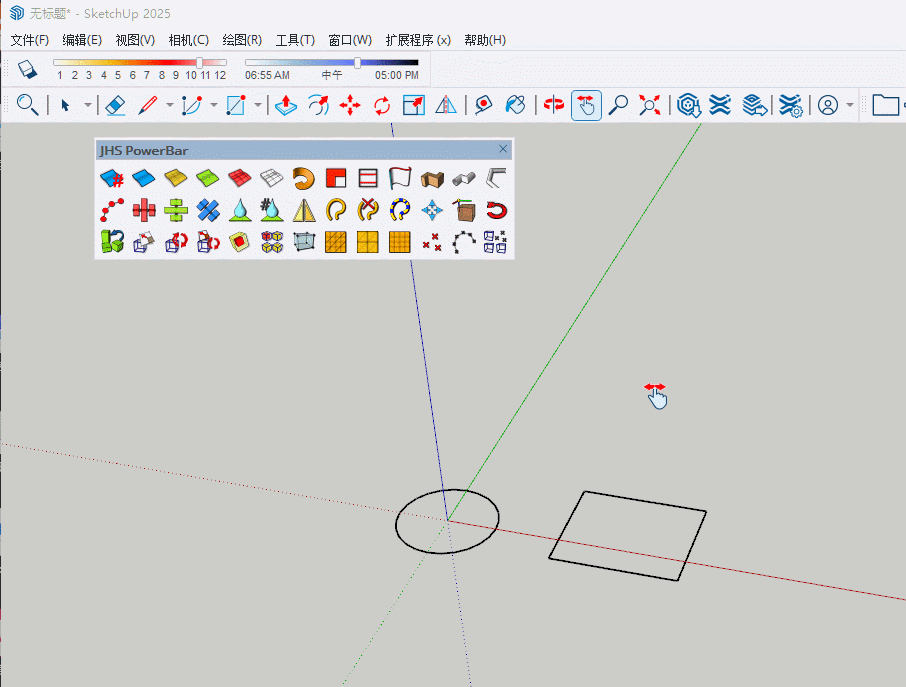This screenshot has height=687, width=906.
Task: Click month number 6 on date scale
Action: [132, 75]
